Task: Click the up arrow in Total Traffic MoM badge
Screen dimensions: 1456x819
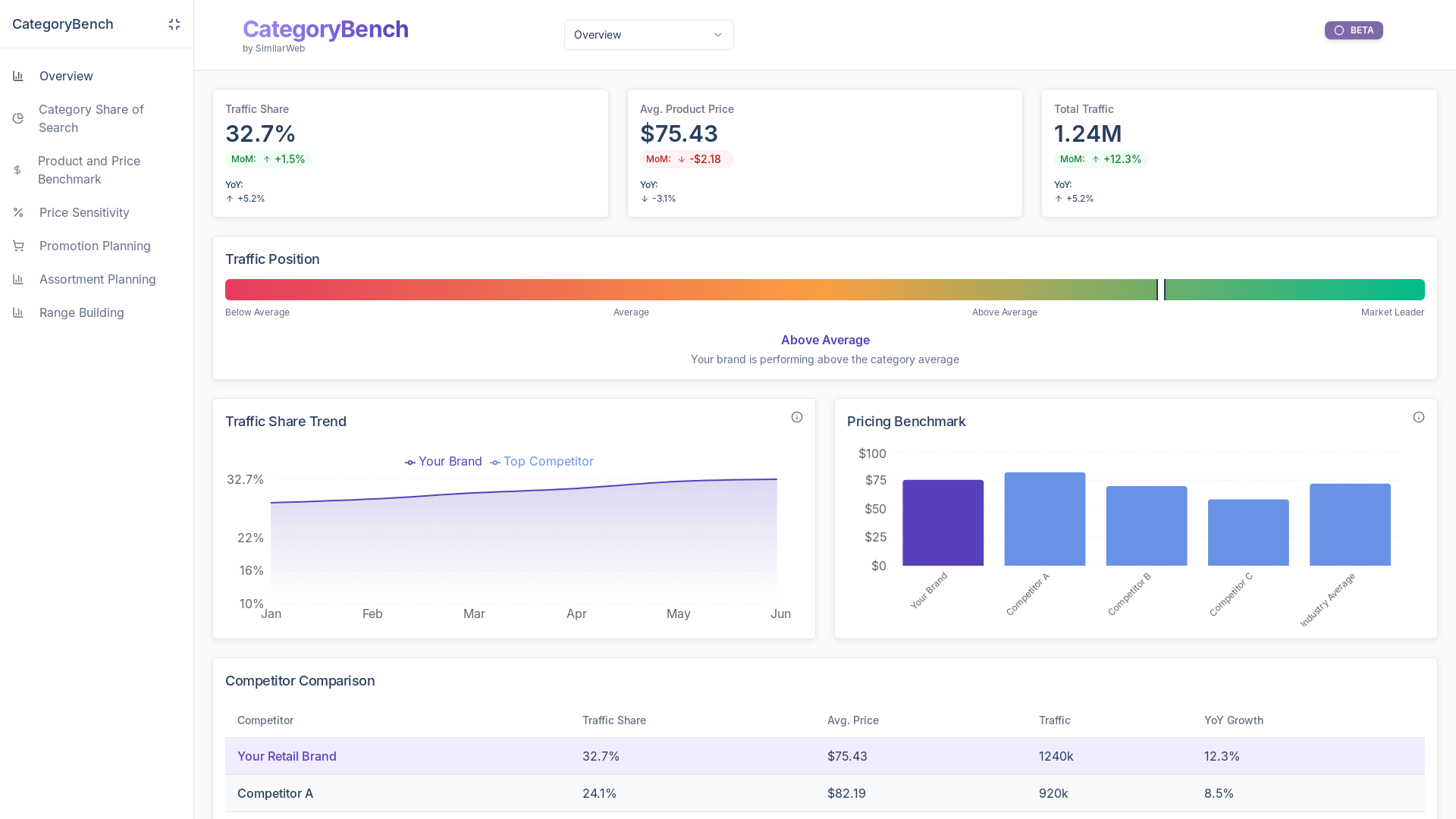Action: click(1096, 159)
